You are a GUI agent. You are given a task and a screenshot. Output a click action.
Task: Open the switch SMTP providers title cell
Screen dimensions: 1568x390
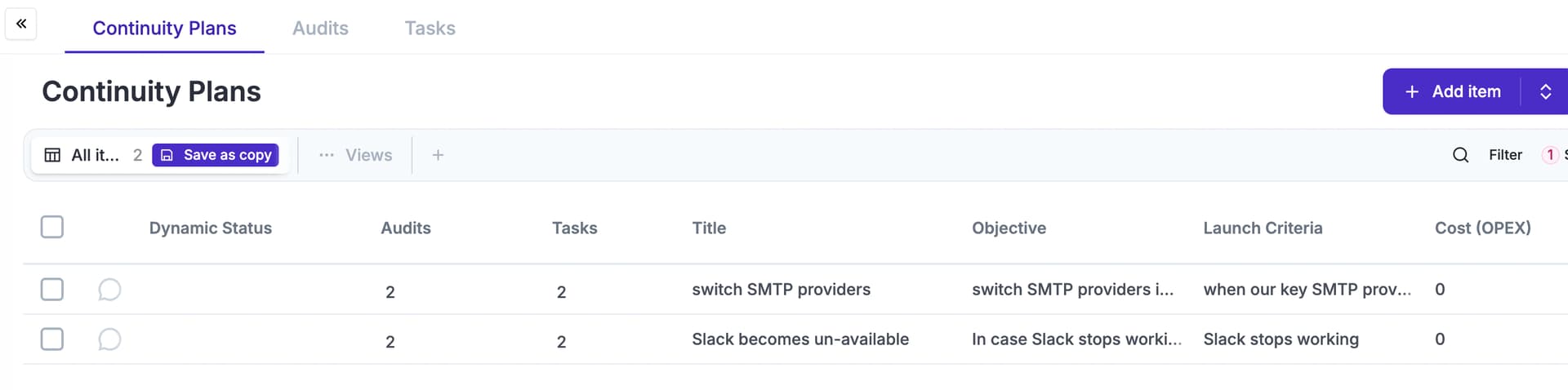781,290
